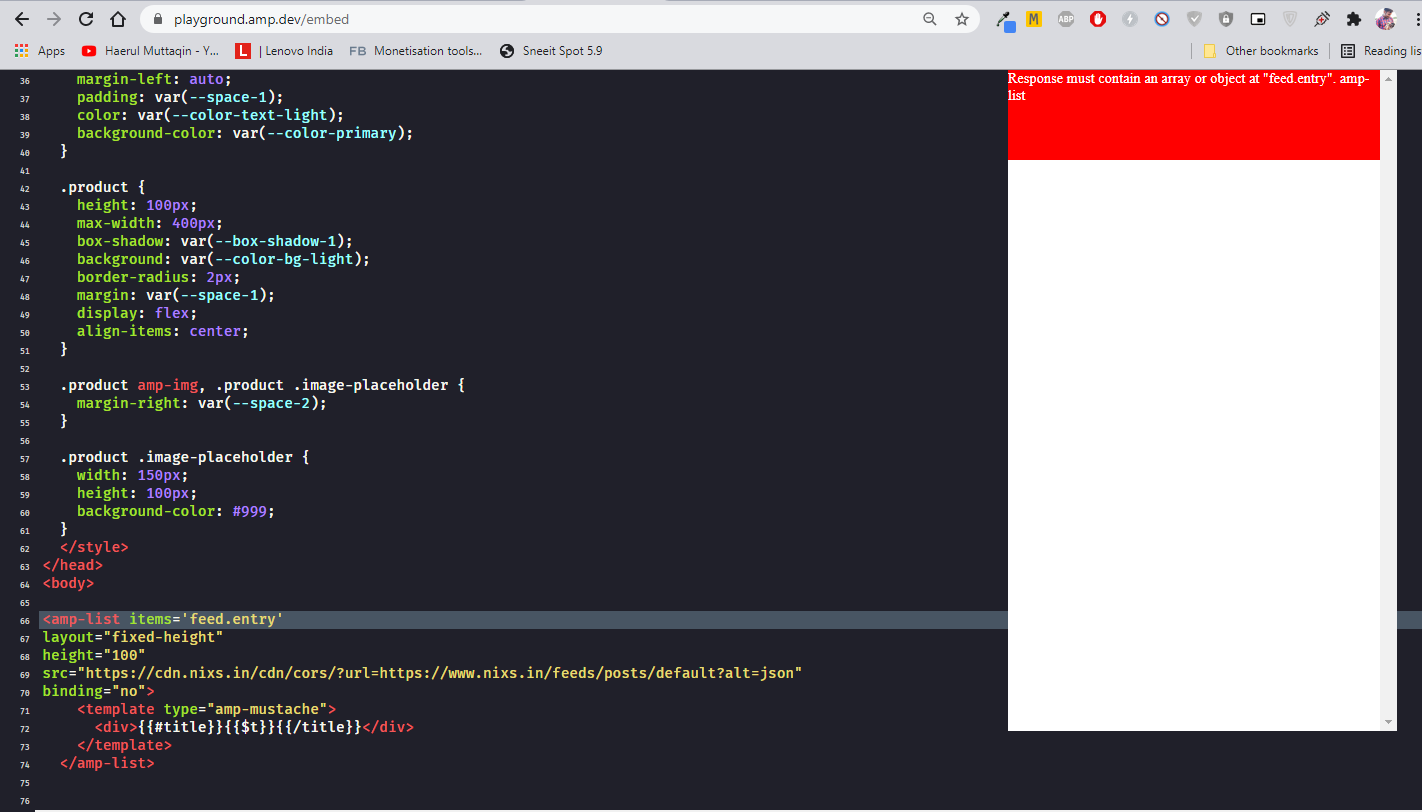Click the padlock site info icon
Image resolution: width=1422 pixels, height=812 pixels.
pos(157,19)
